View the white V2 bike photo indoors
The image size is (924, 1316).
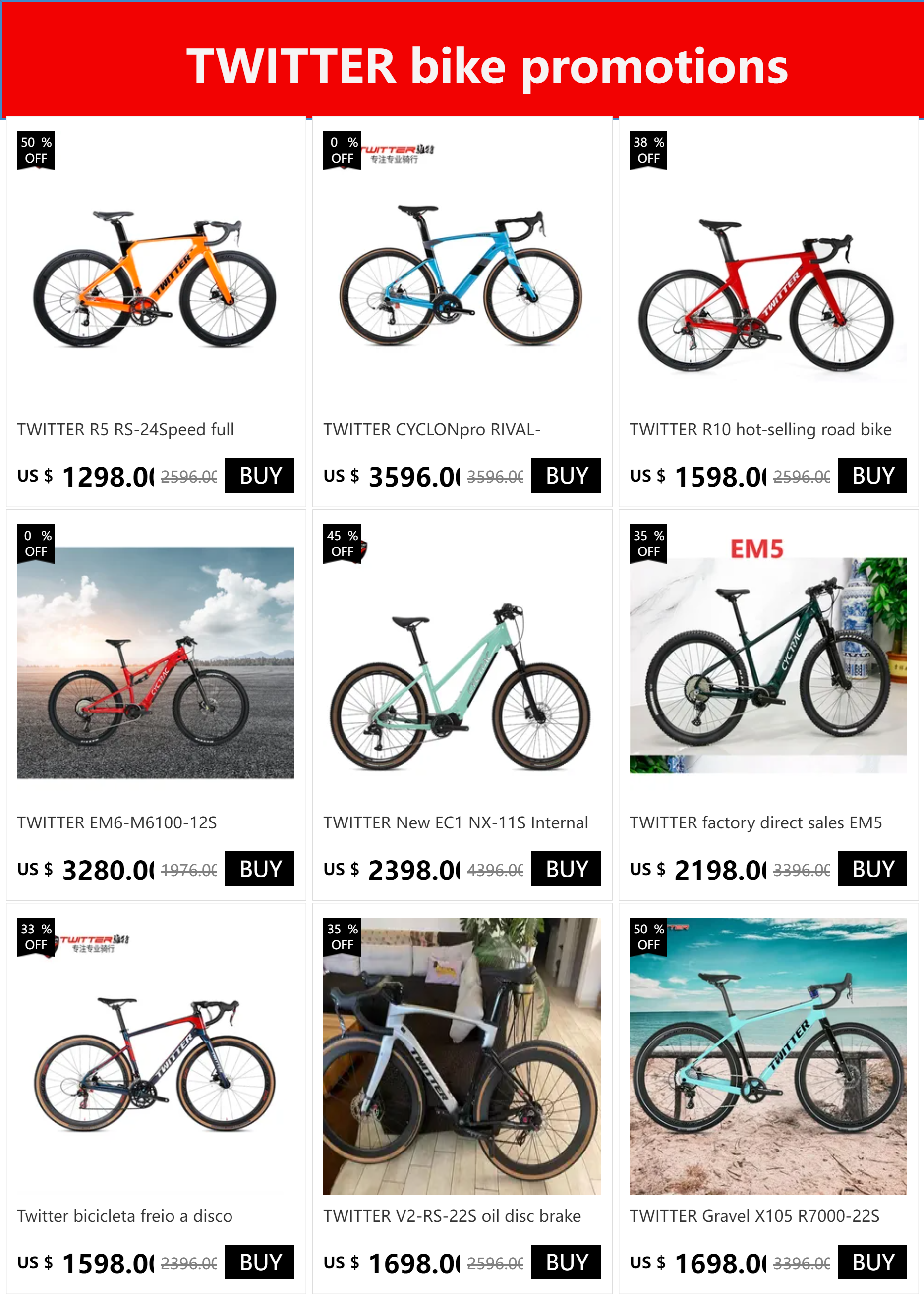461,1056
